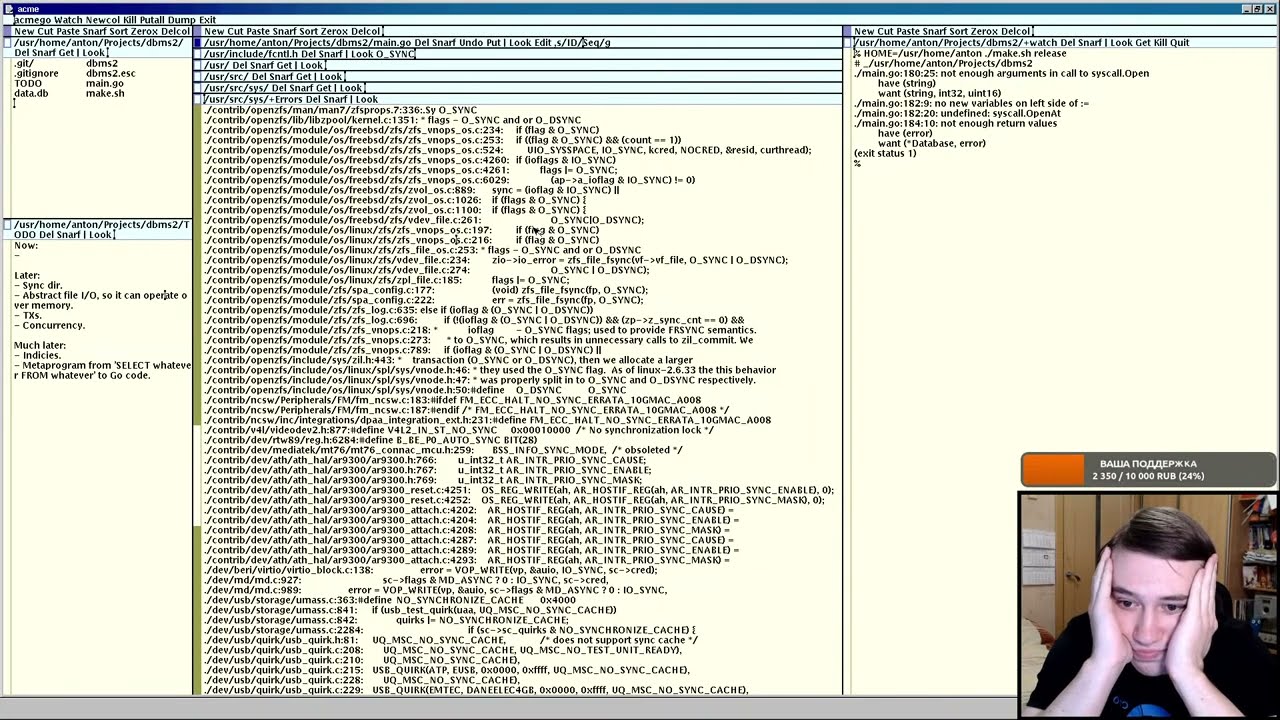Click New in the middle column tag
1280x720 pixels.
pos(213,32)
